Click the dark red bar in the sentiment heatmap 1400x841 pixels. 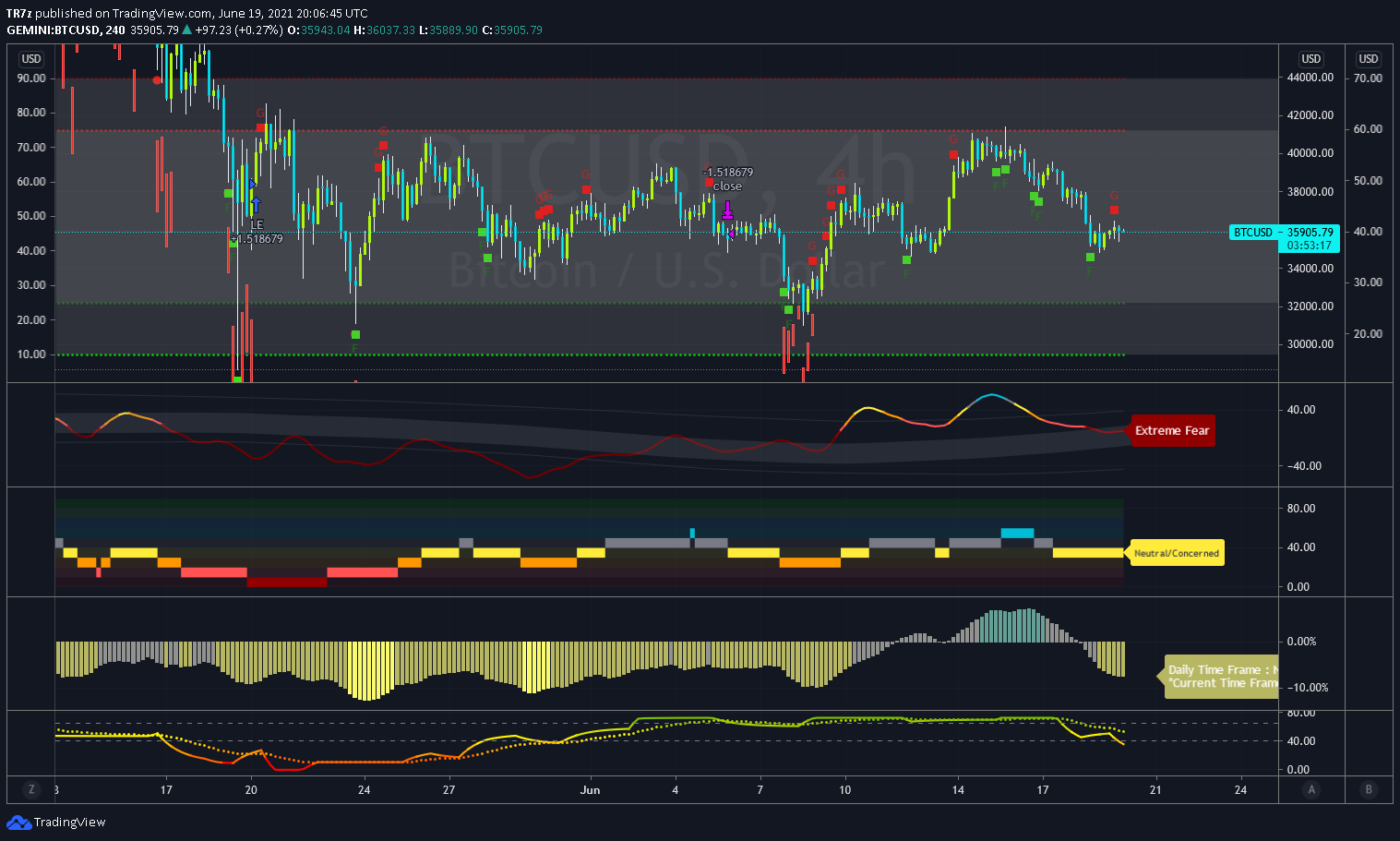pos(287,583)
